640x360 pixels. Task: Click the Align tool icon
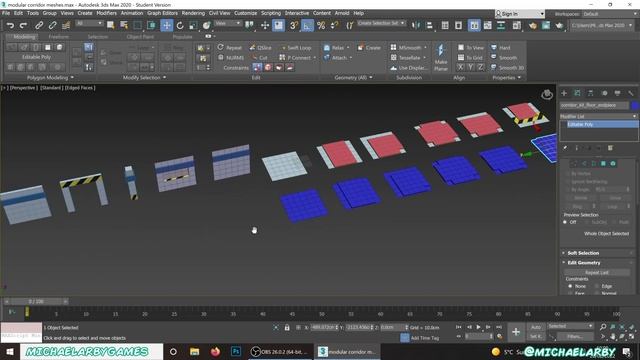429,25
